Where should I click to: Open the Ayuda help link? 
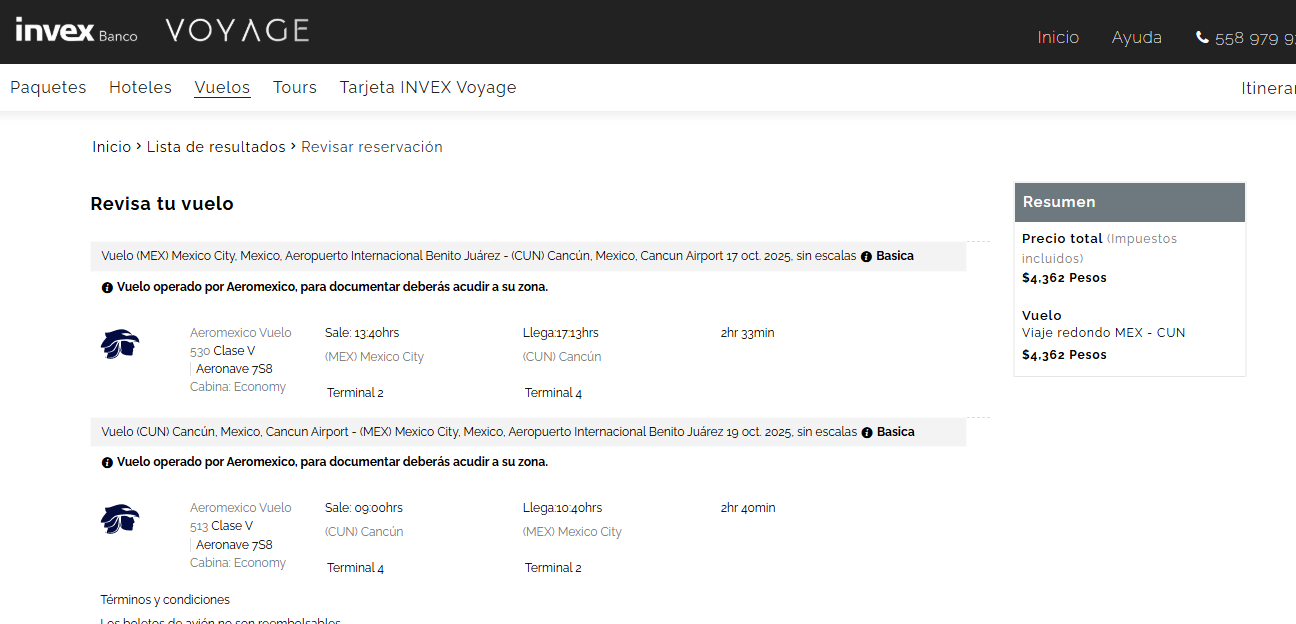point(1137,38)
